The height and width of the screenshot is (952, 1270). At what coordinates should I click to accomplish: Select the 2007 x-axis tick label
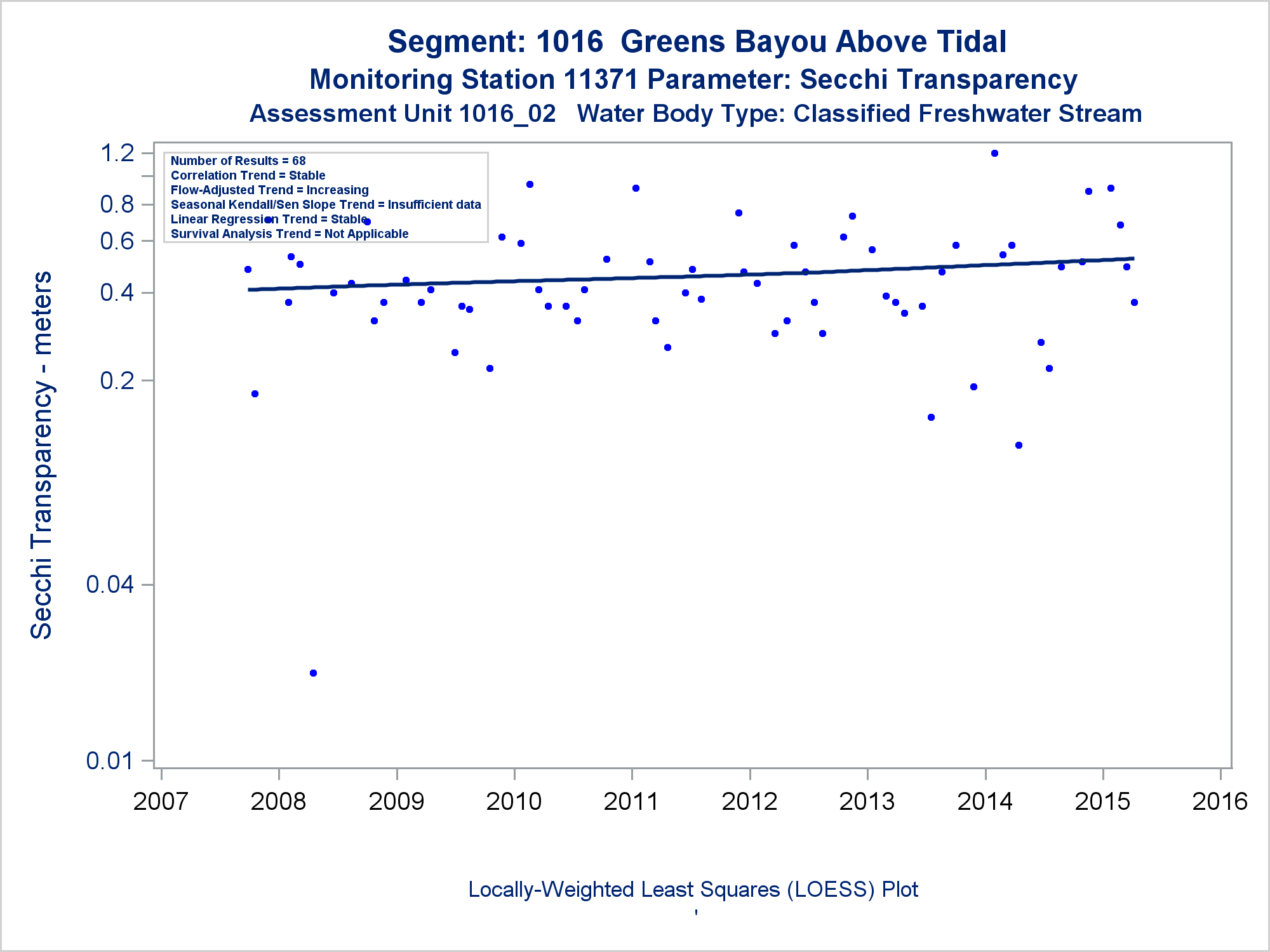click(161, 801)
